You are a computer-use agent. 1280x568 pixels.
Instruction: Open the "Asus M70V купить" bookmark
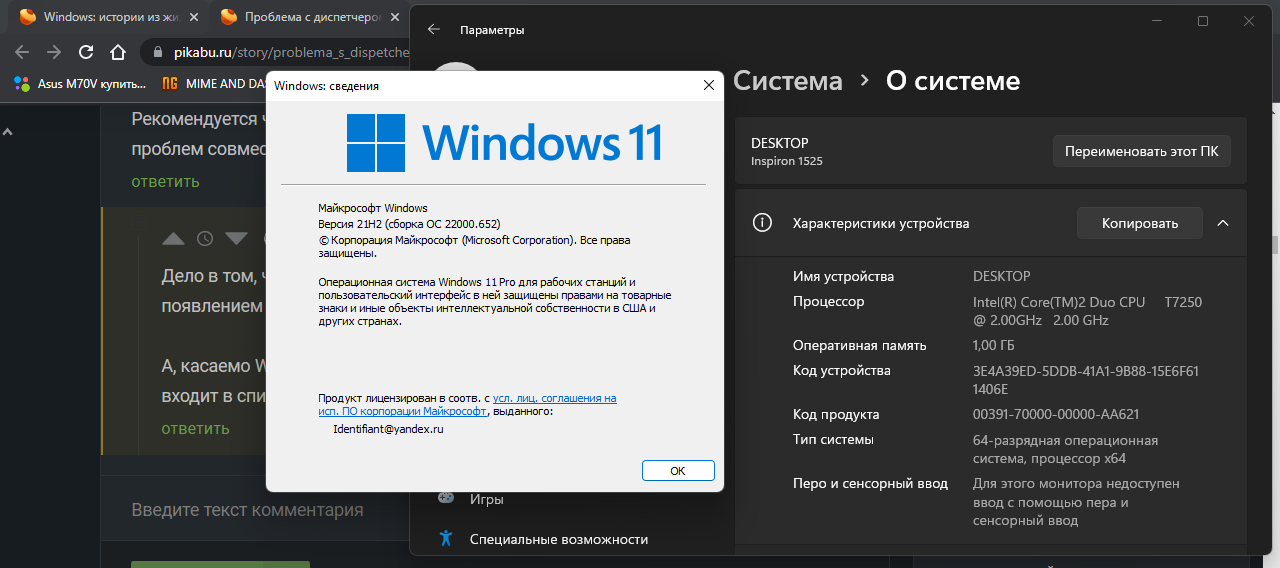80,84
